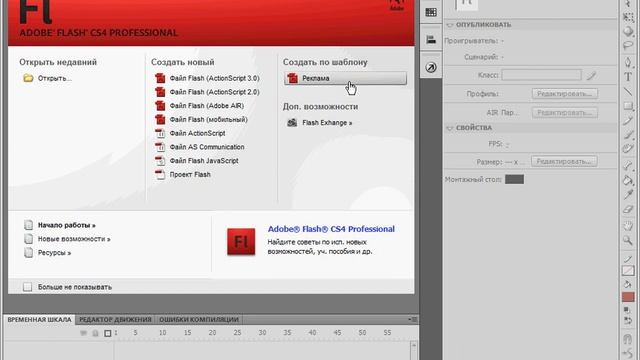640x360 pixels.
Task: Select the Brush tool
Action: pos(628,135)
